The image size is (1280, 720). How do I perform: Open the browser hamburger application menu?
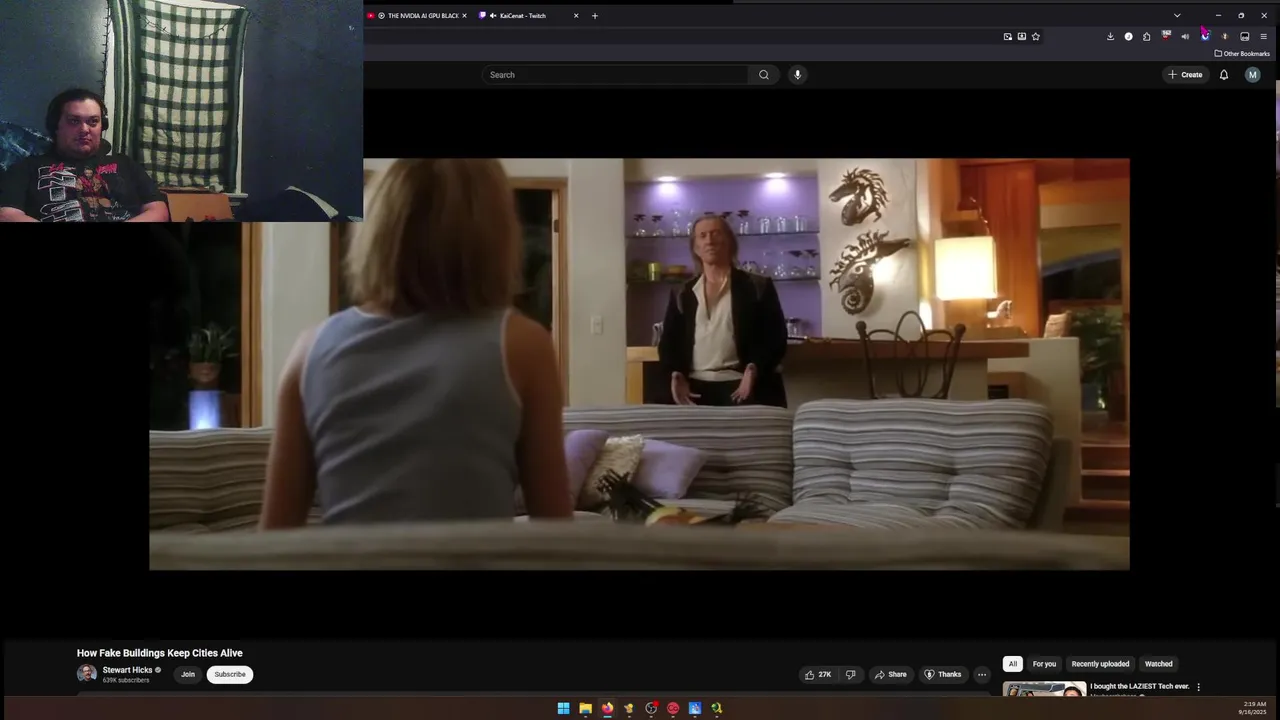coord(1263,37)
